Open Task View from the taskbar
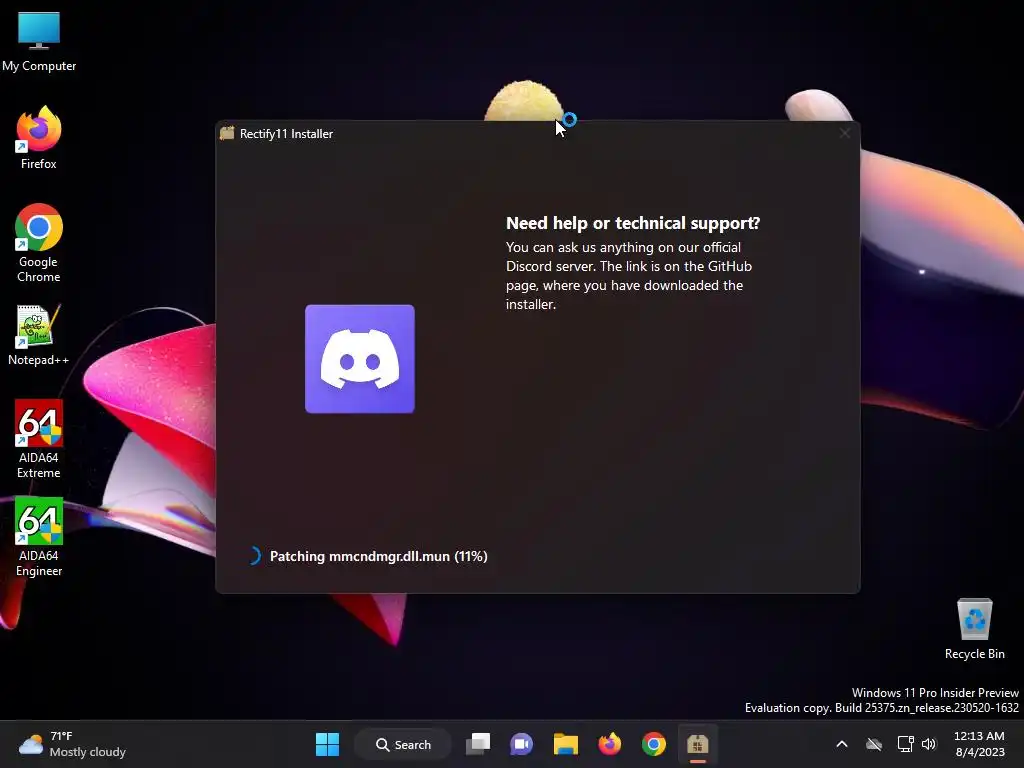Screen dimensions: 1024x768 tap(478, 744)
